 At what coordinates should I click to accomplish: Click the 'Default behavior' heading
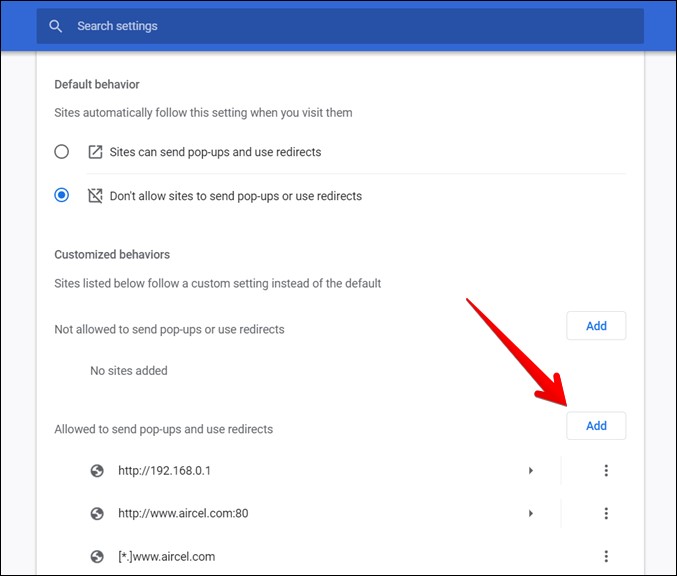pyautogui.click(x=97, y=84)
